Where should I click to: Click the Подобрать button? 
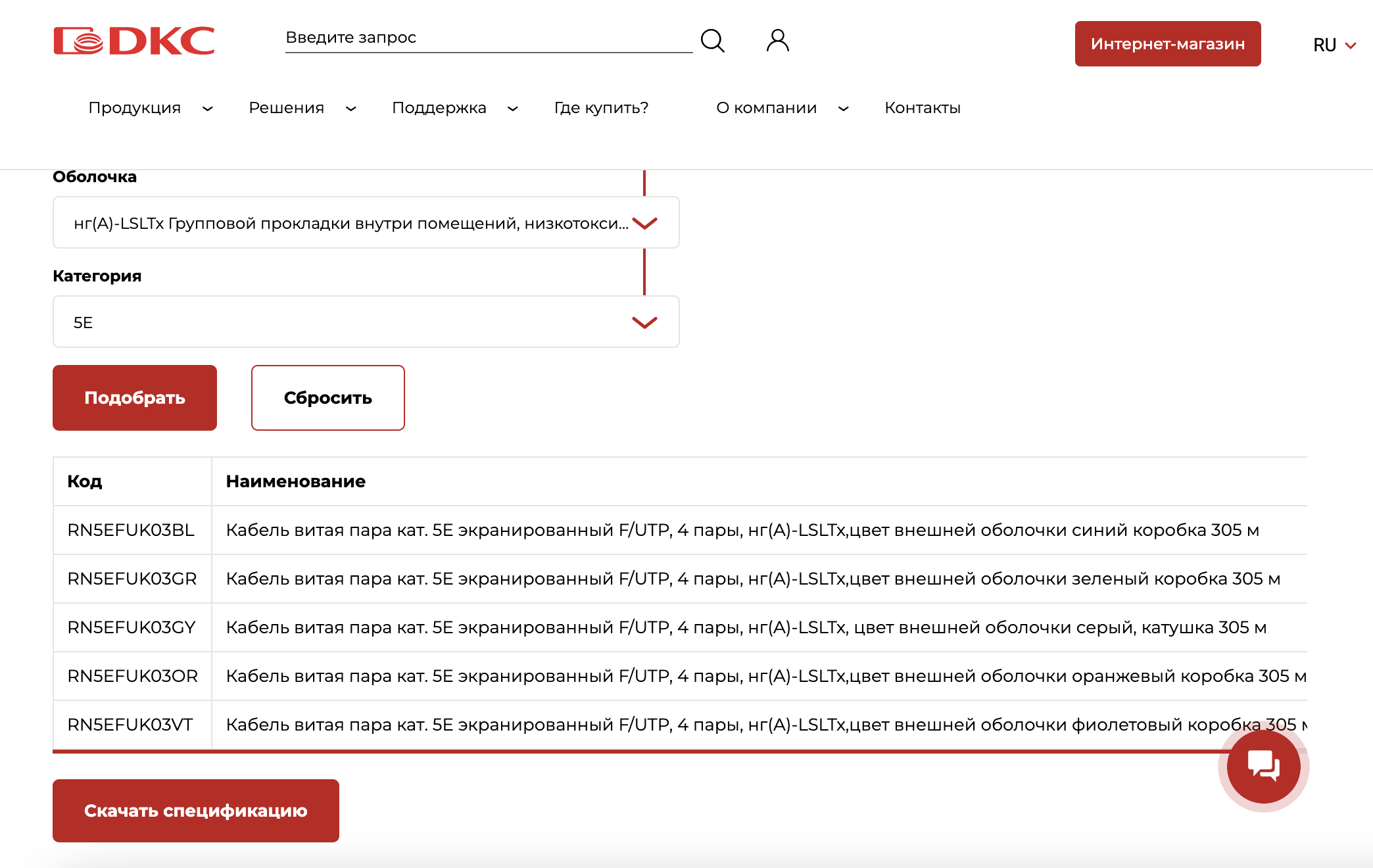[135, 398]
